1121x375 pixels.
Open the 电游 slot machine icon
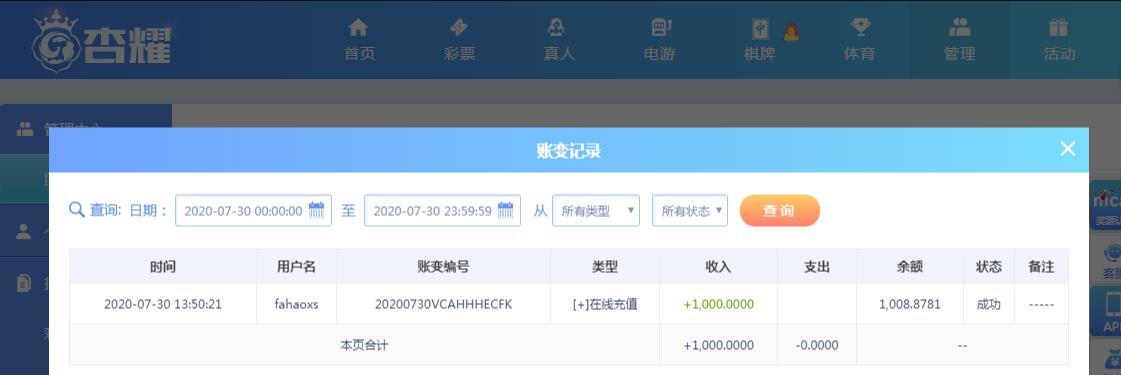(x=661, y=28)
